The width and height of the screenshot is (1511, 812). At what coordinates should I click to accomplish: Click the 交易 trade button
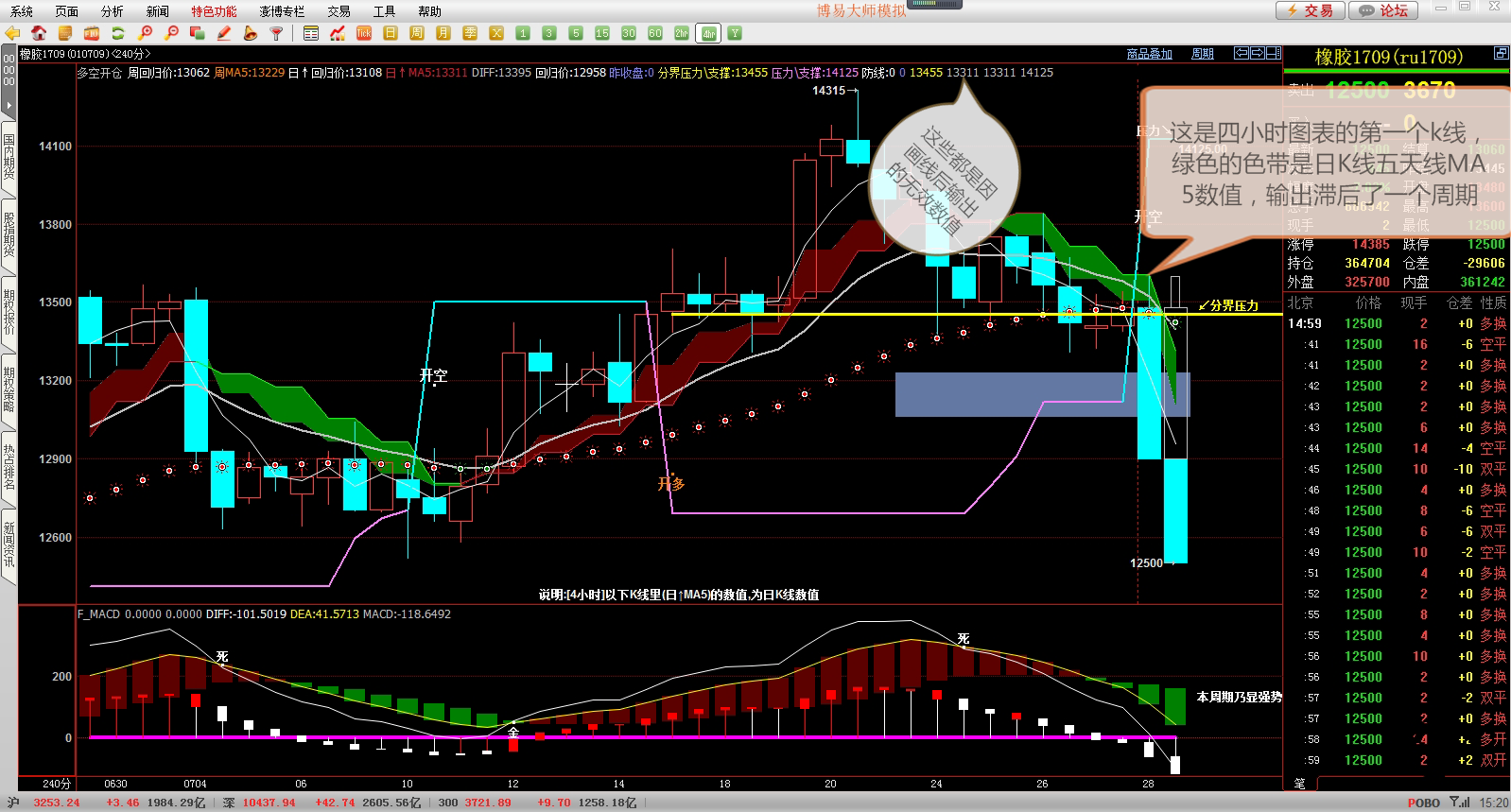(1309, 10)
